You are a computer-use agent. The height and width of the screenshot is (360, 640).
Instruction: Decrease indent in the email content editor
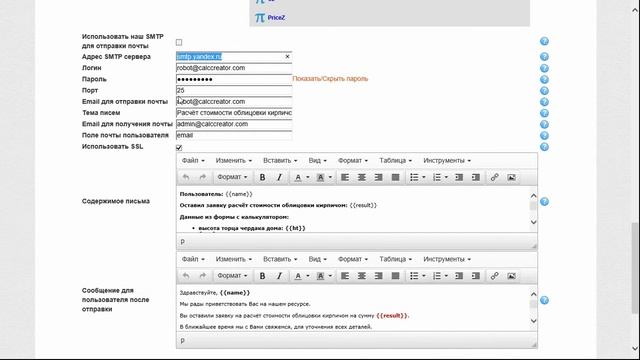point(459,177)
